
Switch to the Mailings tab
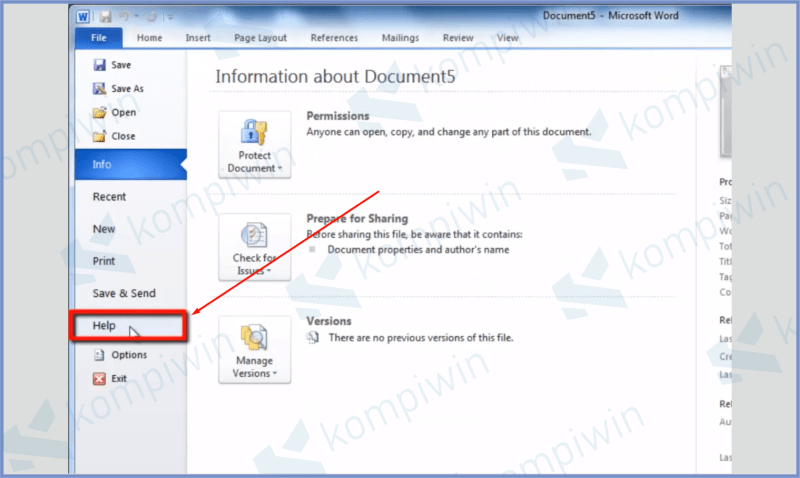[401, 38]
